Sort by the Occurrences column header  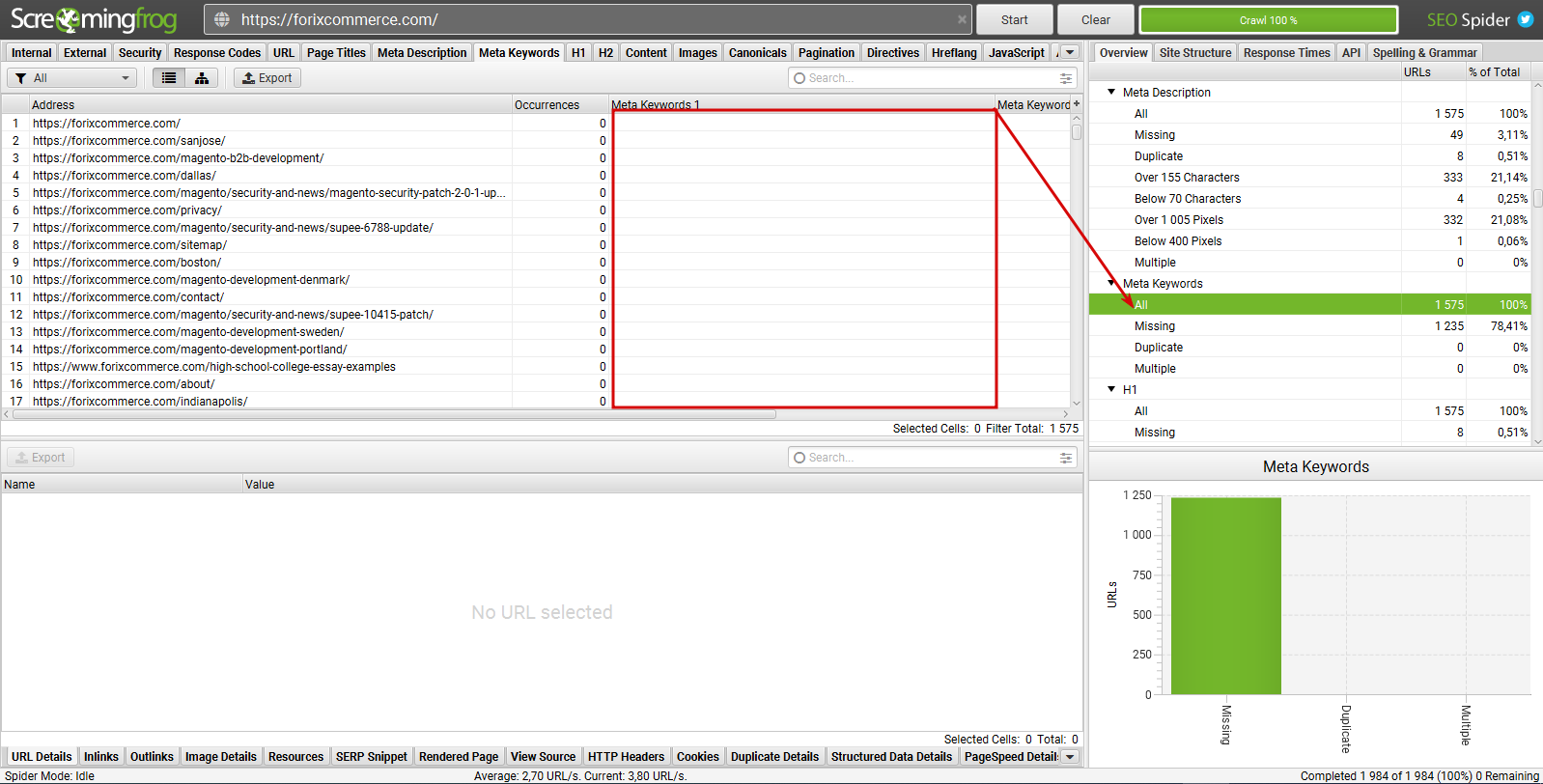pos(560,104)
